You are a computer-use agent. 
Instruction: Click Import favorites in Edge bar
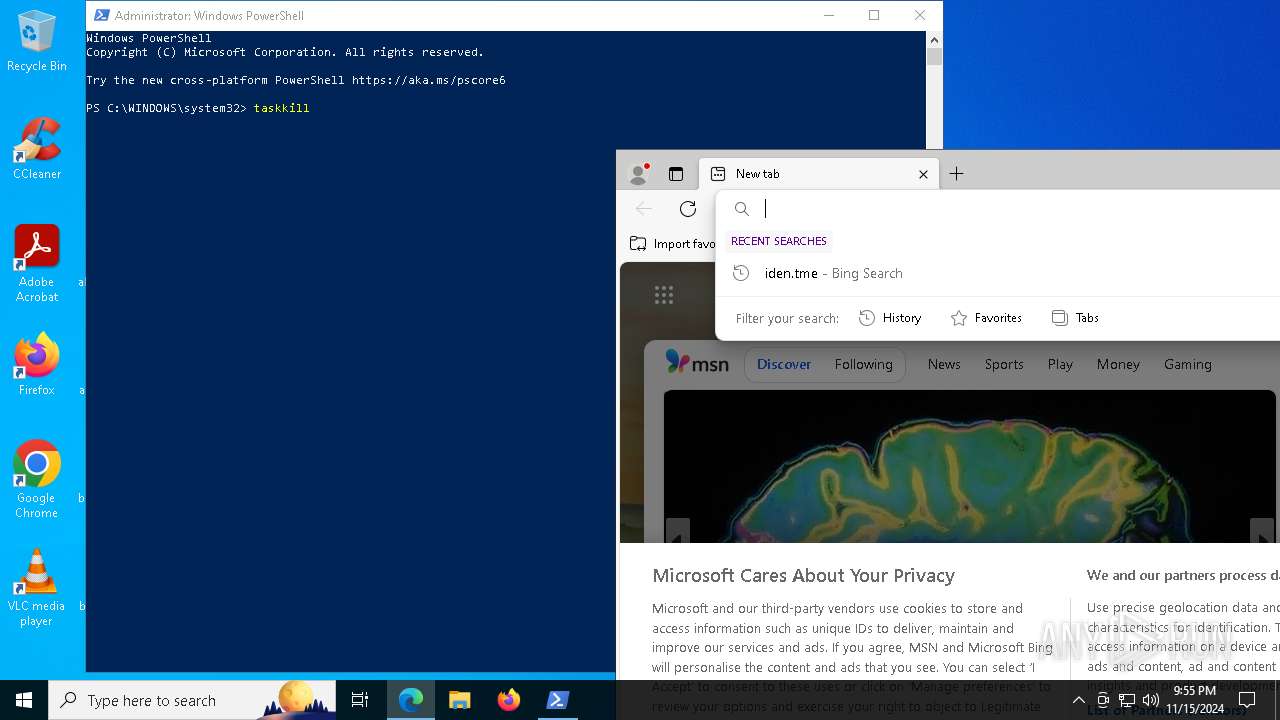[673, 243]
